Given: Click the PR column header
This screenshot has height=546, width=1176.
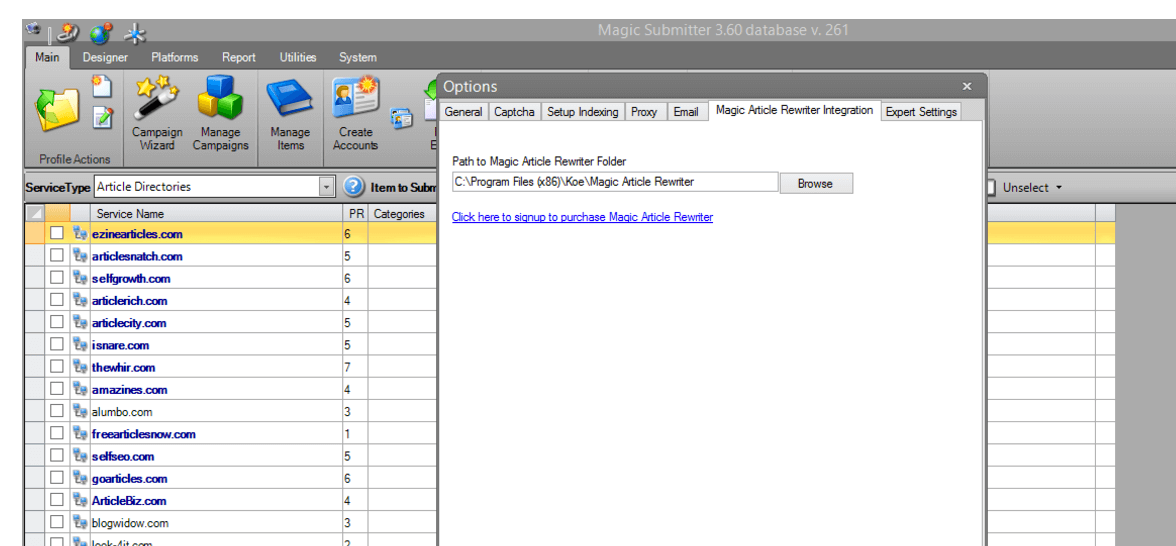Looking at the screenshot, I should click(x=356, y=214).
